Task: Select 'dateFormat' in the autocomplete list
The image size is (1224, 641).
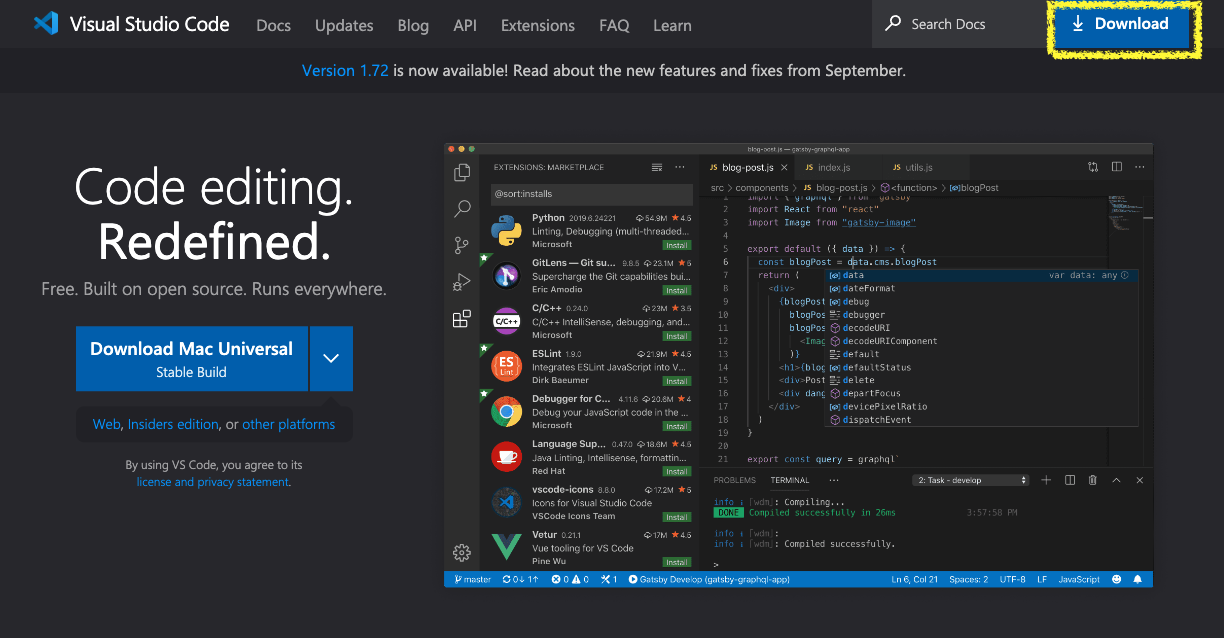Action: [x=980, y=288]
